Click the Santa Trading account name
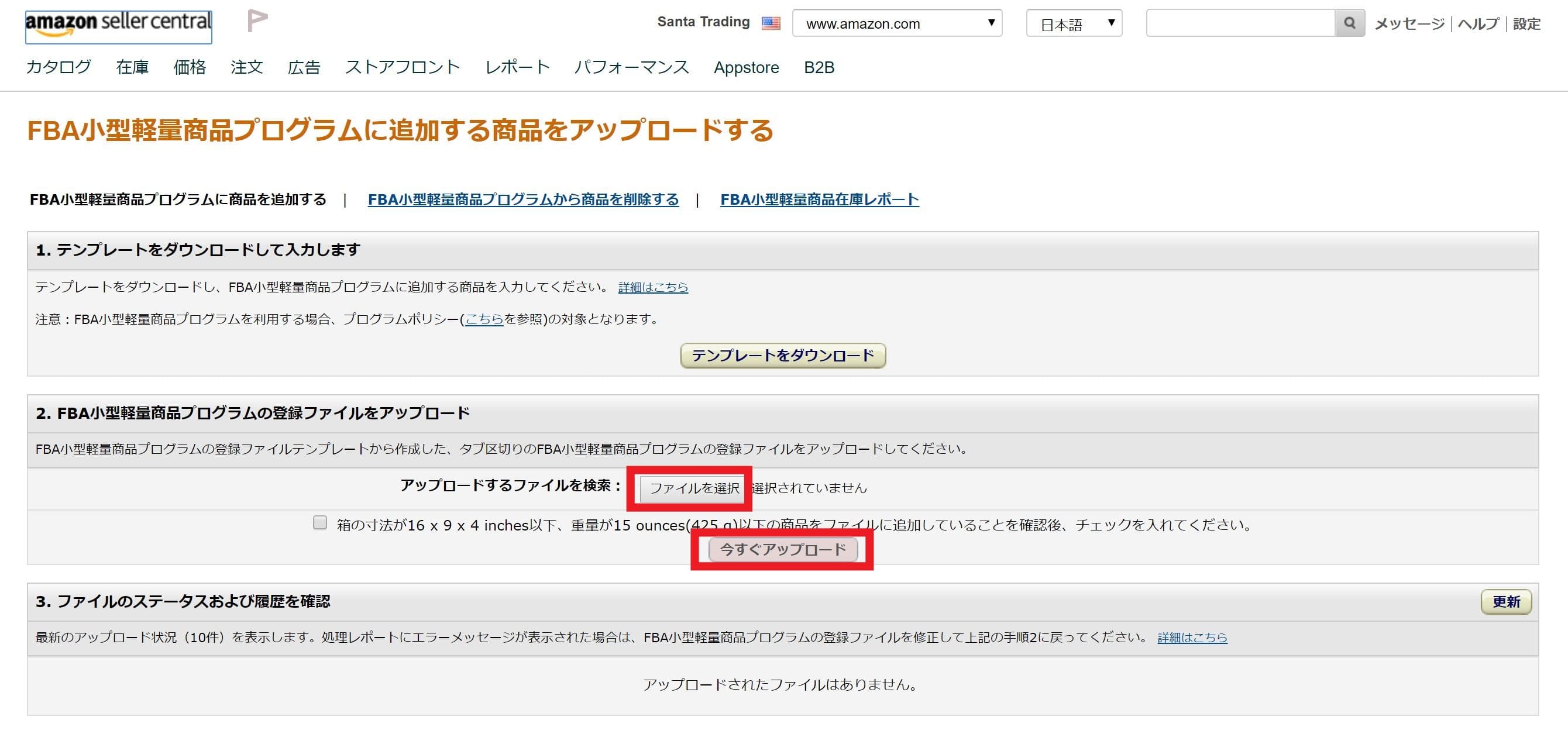This screenshot has width=1568, height=751. tap(704, 22)
